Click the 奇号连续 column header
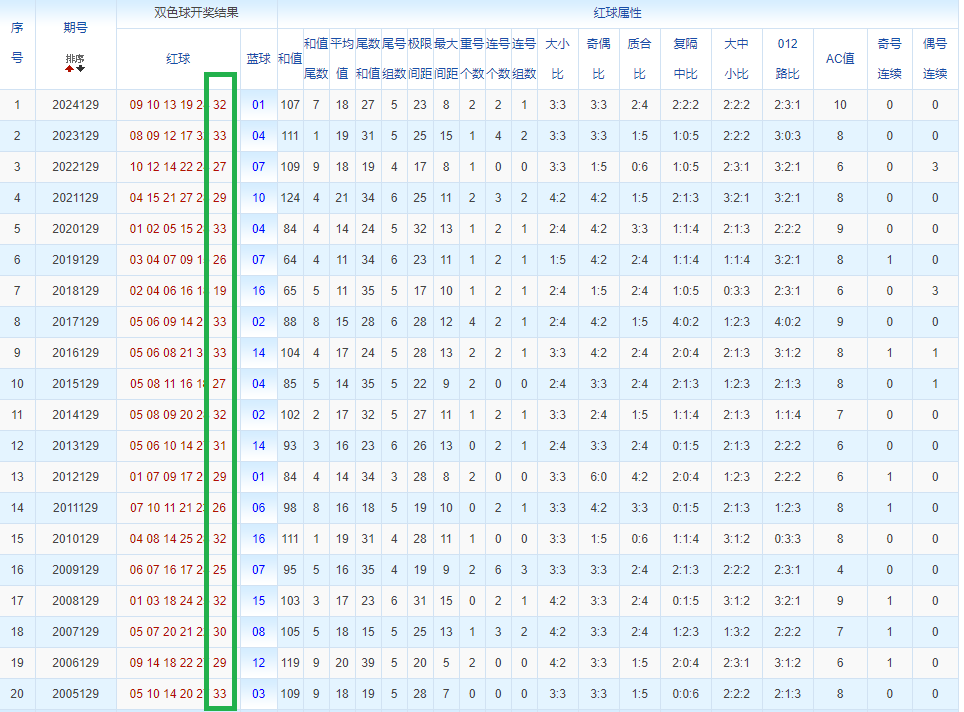Image resolution: width=964 pixels, height=712 pixels. (x=889, y=59)
